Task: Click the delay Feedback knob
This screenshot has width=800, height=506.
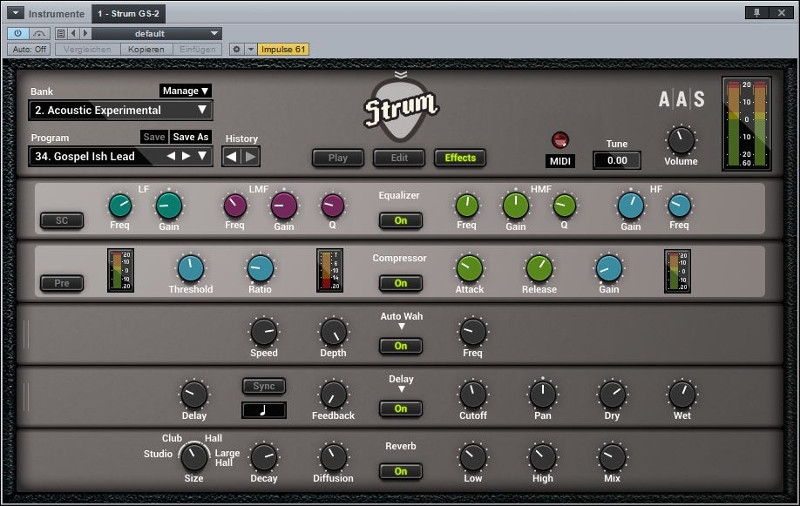Action: coord(333,394)
